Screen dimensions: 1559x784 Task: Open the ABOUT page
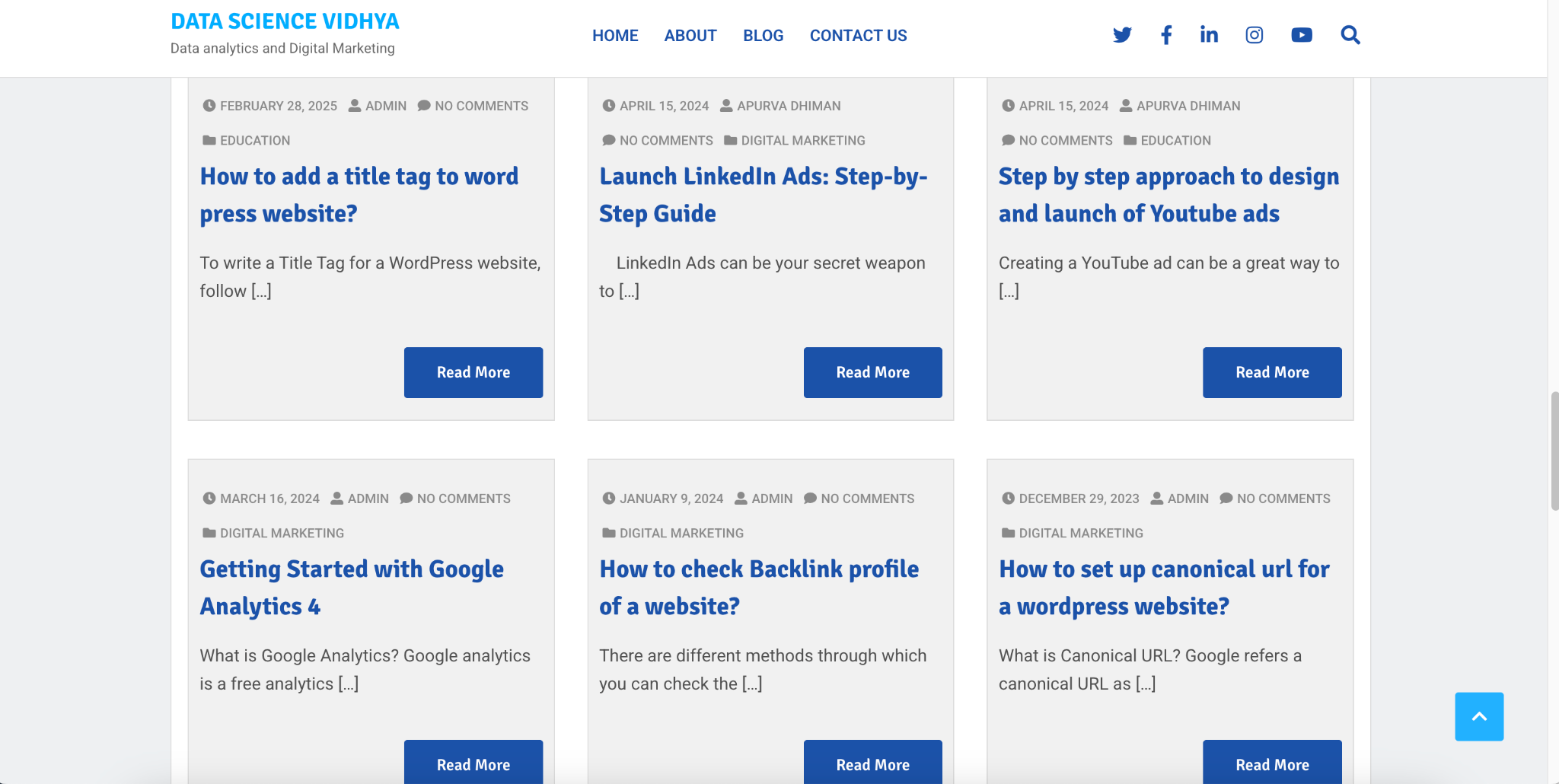tap(690, 35)
